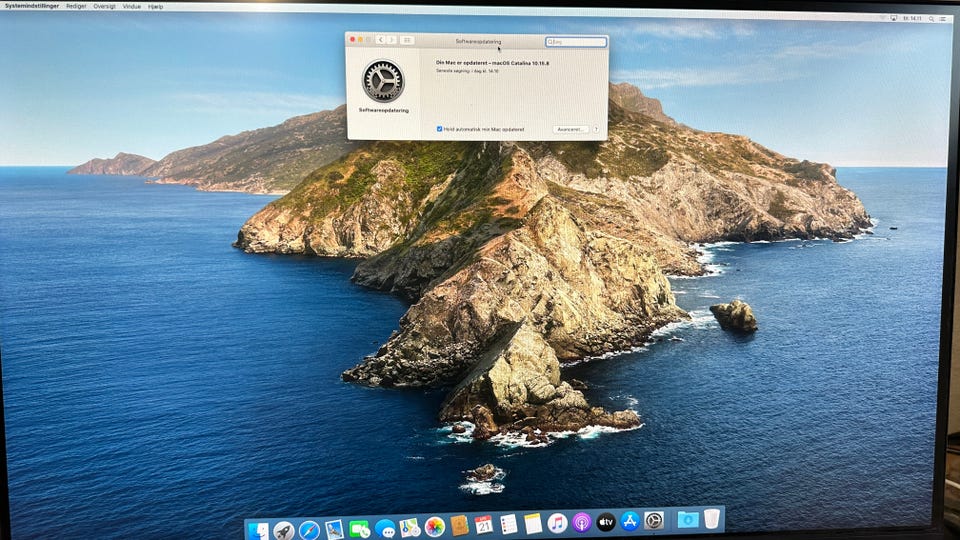Minimize the Softwareopdatering window
This screenshot has height=540, width=960.
point(361,39)
